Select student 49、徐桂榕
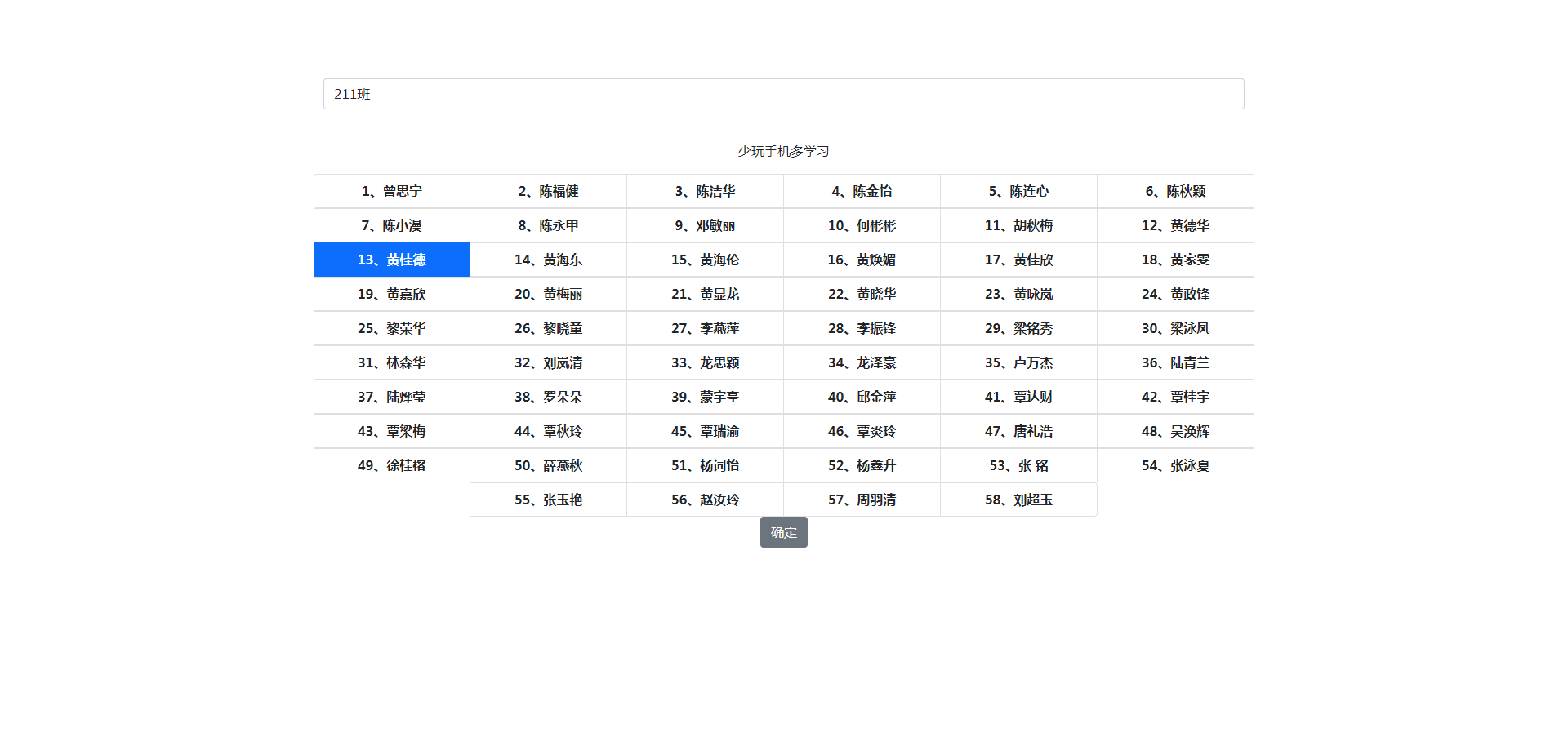The image size is (1568, 742). pyautogui.click(x=392, y=465)
